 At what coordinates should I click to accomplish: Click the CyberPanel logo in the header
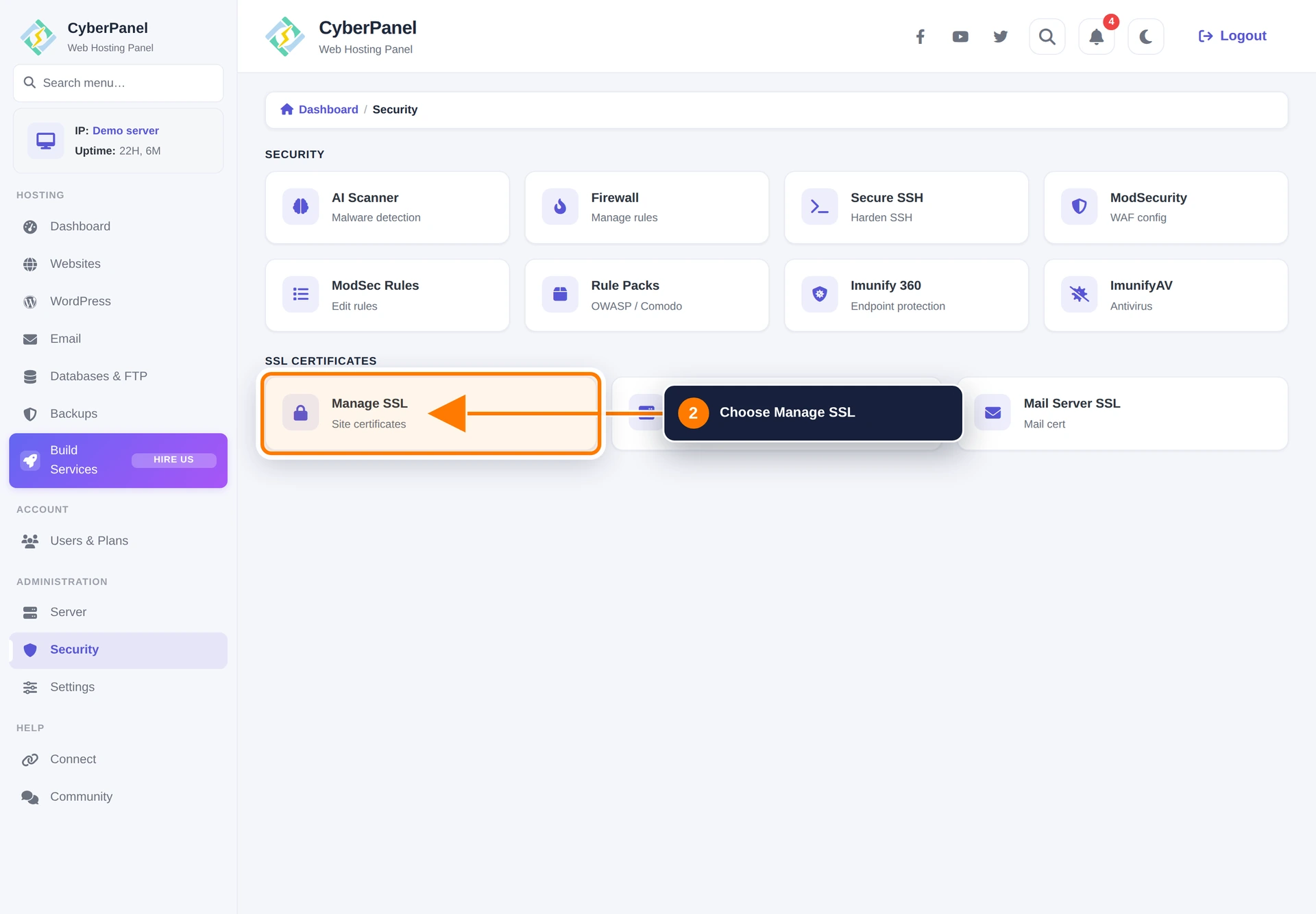pyautogui.click(x=285, y=36)
